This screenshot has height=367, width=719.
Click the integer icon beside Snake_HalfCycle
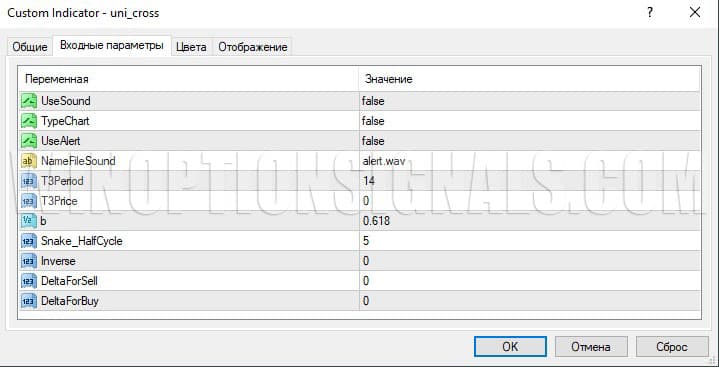pyautogui.click(x=29, y=241)
